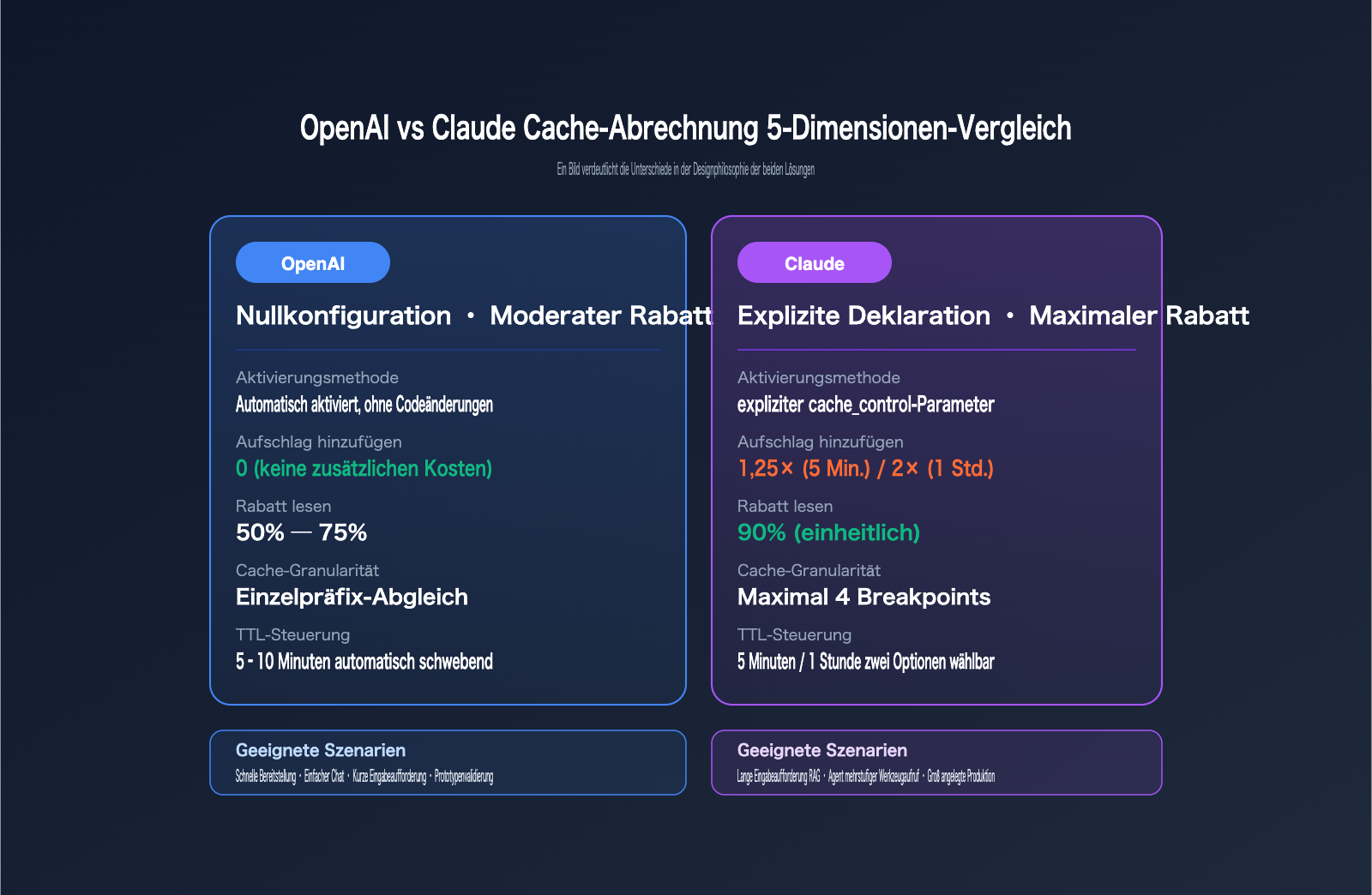Image resolution: width=1372 pixels, height=895 pixels.
Task: Click 'Geeignete Szenarien' heading in purple box
Action: [x=822, y=750]
